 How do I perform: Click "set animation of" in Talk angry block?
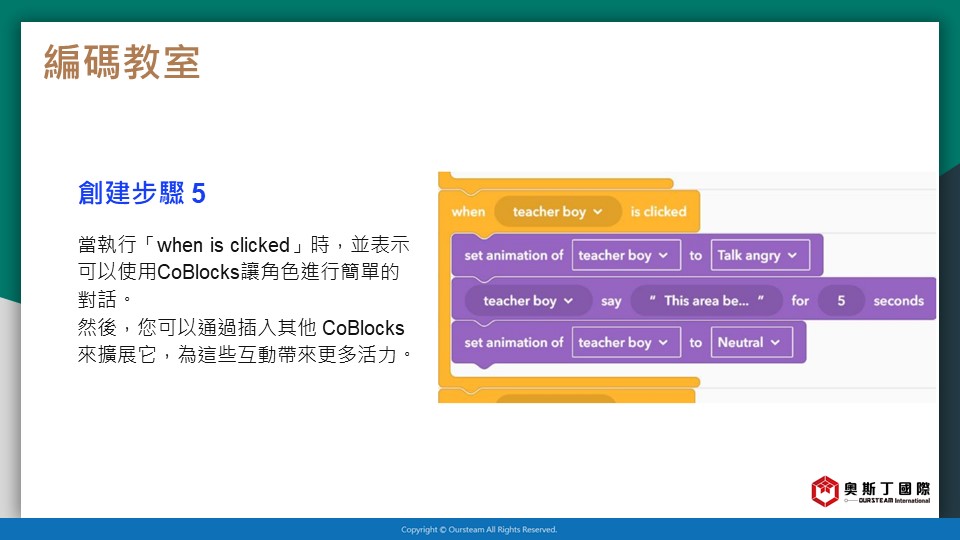(514, 255)
